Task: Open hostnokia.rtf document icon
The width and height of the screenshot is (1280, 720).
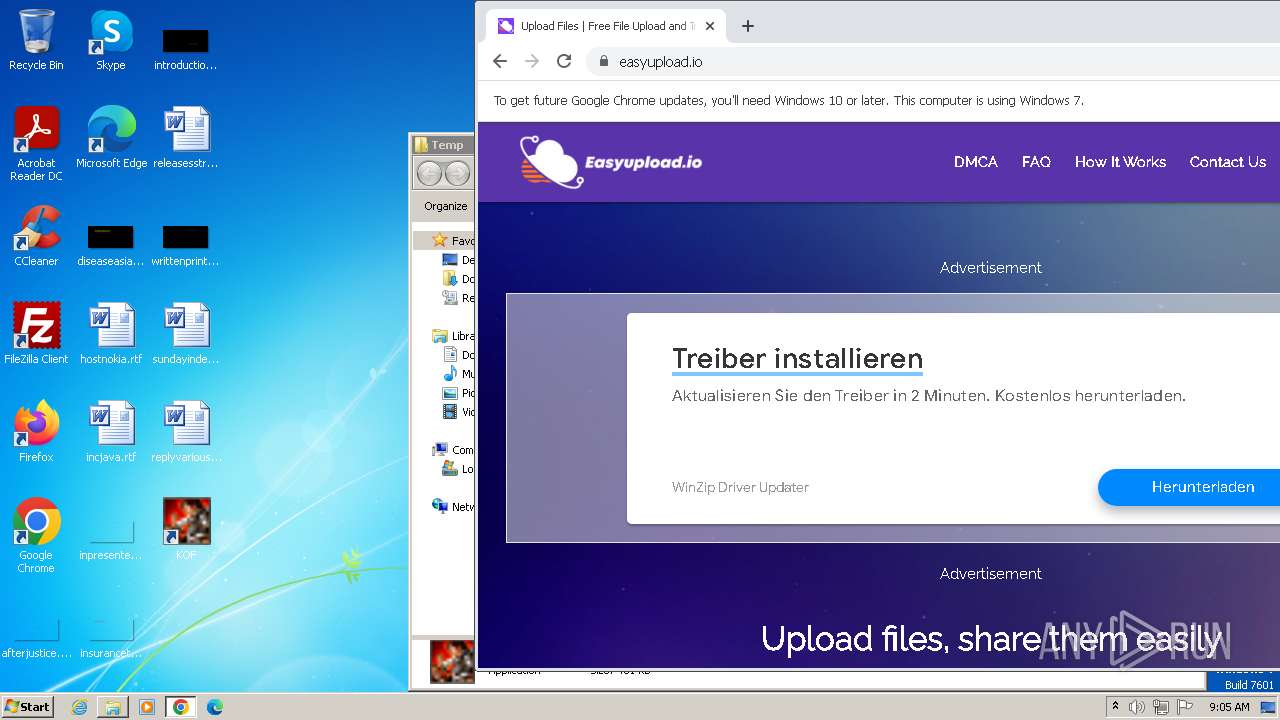Action: pos(111,334)
